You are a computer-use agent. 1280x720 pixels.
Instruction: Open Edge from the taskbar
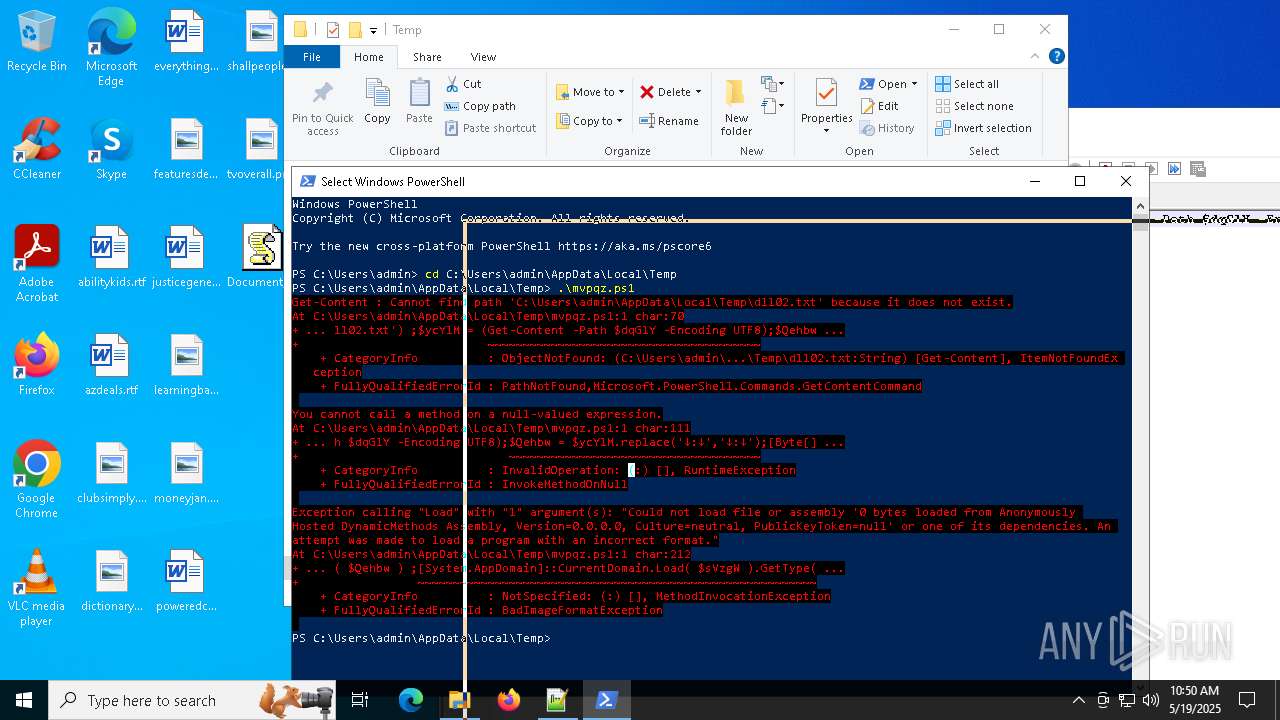pos(411,700)
